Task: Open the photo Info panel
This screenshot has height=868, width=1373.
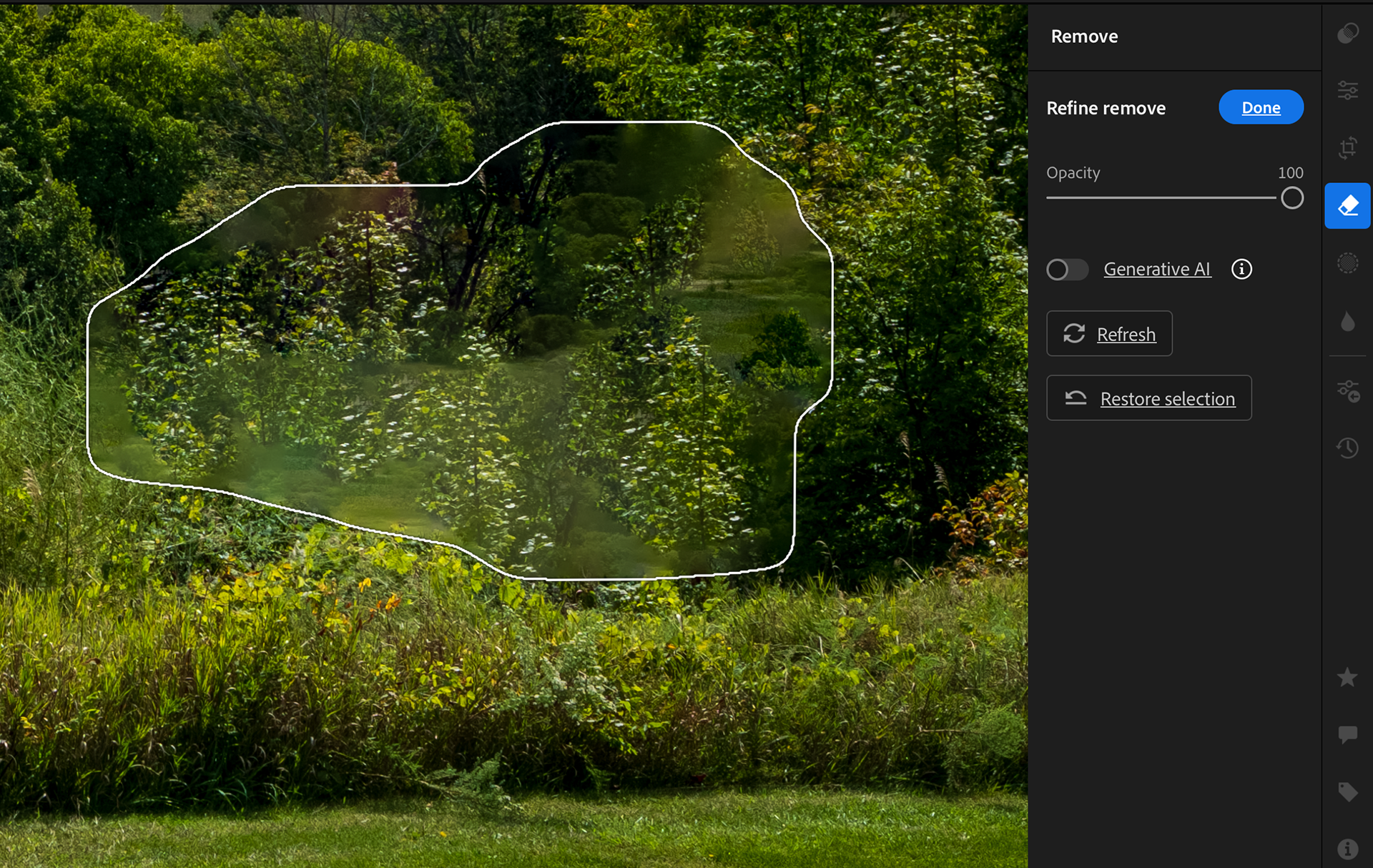Action: click(x=1347, y=849)
